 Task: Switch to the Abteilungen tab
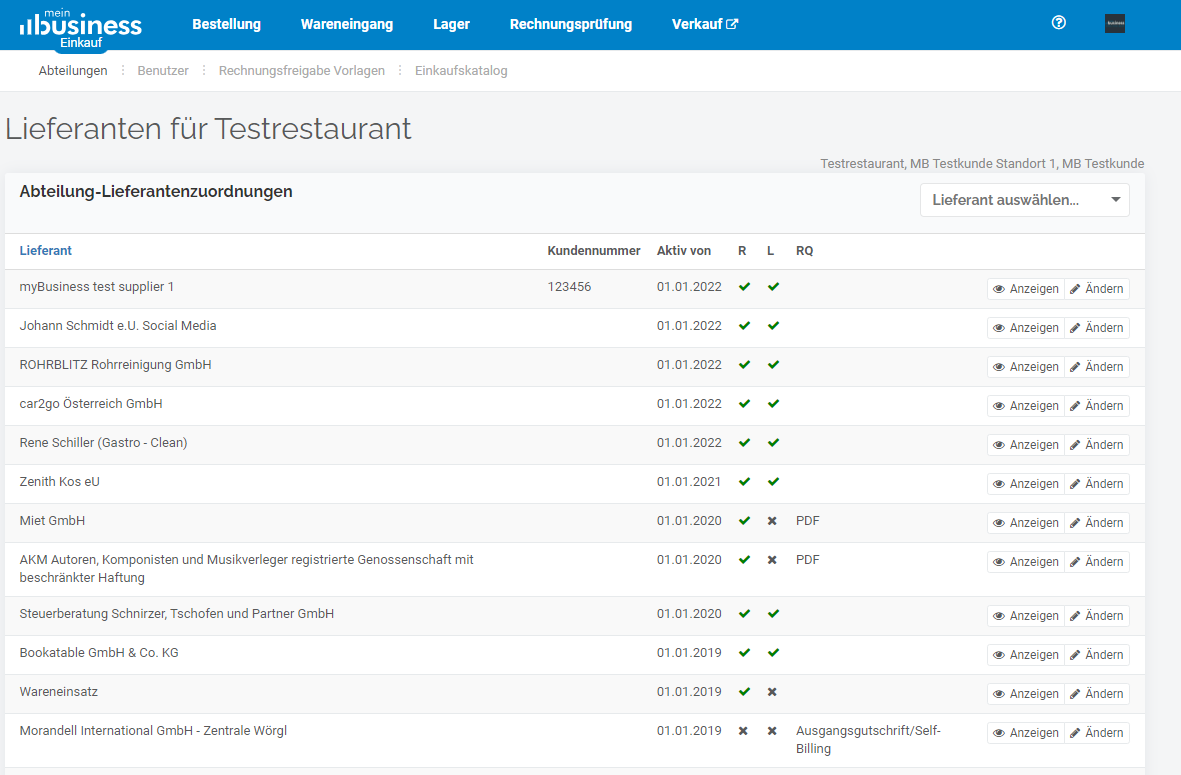coord(73,71)
